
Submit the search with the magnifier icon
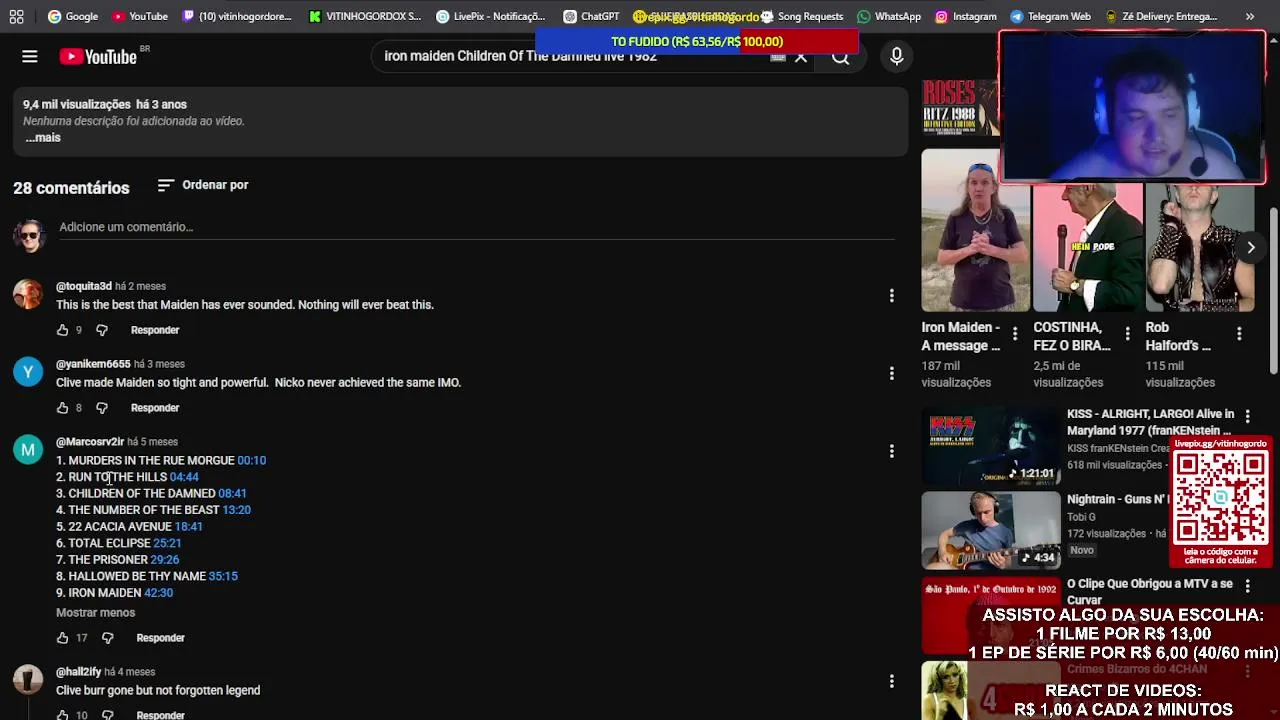841,57
